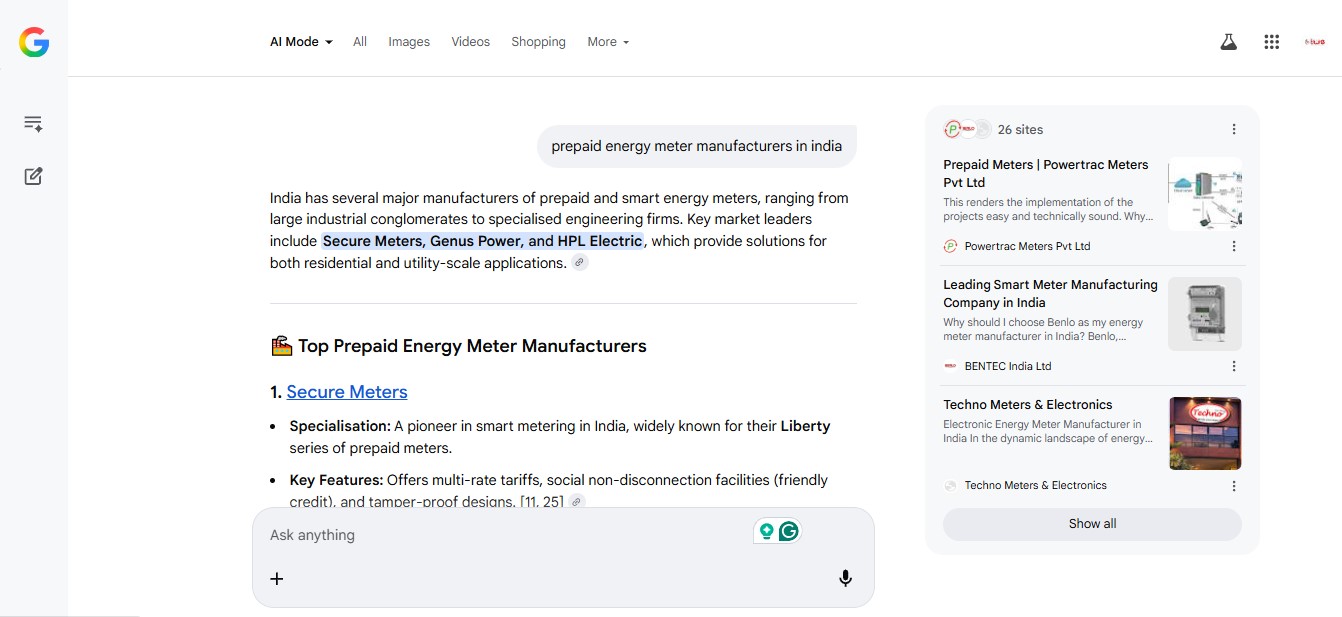The height and width of the screenshot is (617, 1342).
Task: Open the account profile avatar
Action: click(x=1314, y=42)
